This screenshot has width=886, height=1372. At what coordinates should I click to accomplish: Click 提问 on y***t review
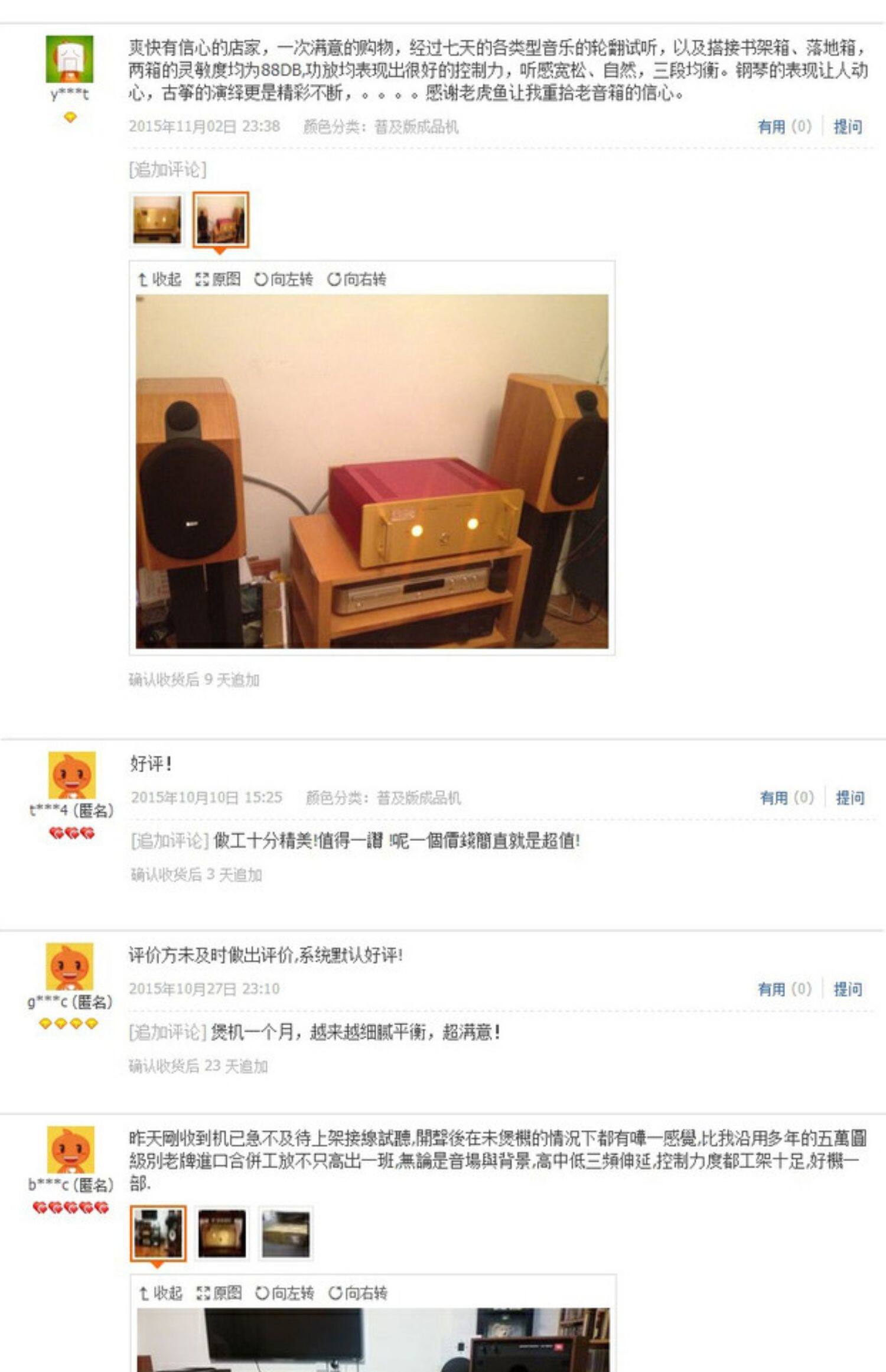tap(848, 126)
